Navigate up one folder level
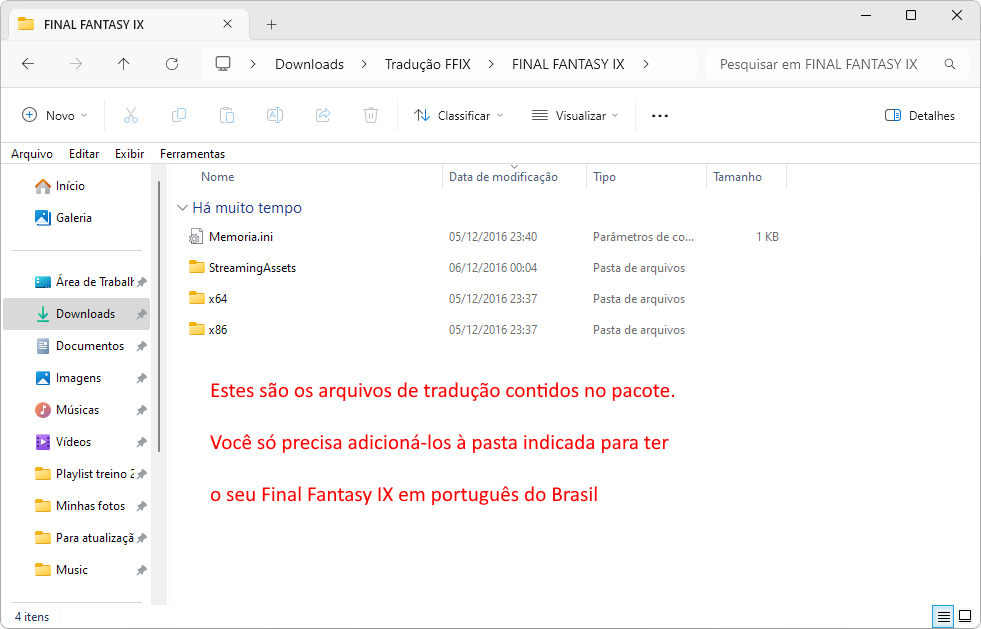Screen dimensions: 981x629 pyautogui.click(x=124, y=64)
